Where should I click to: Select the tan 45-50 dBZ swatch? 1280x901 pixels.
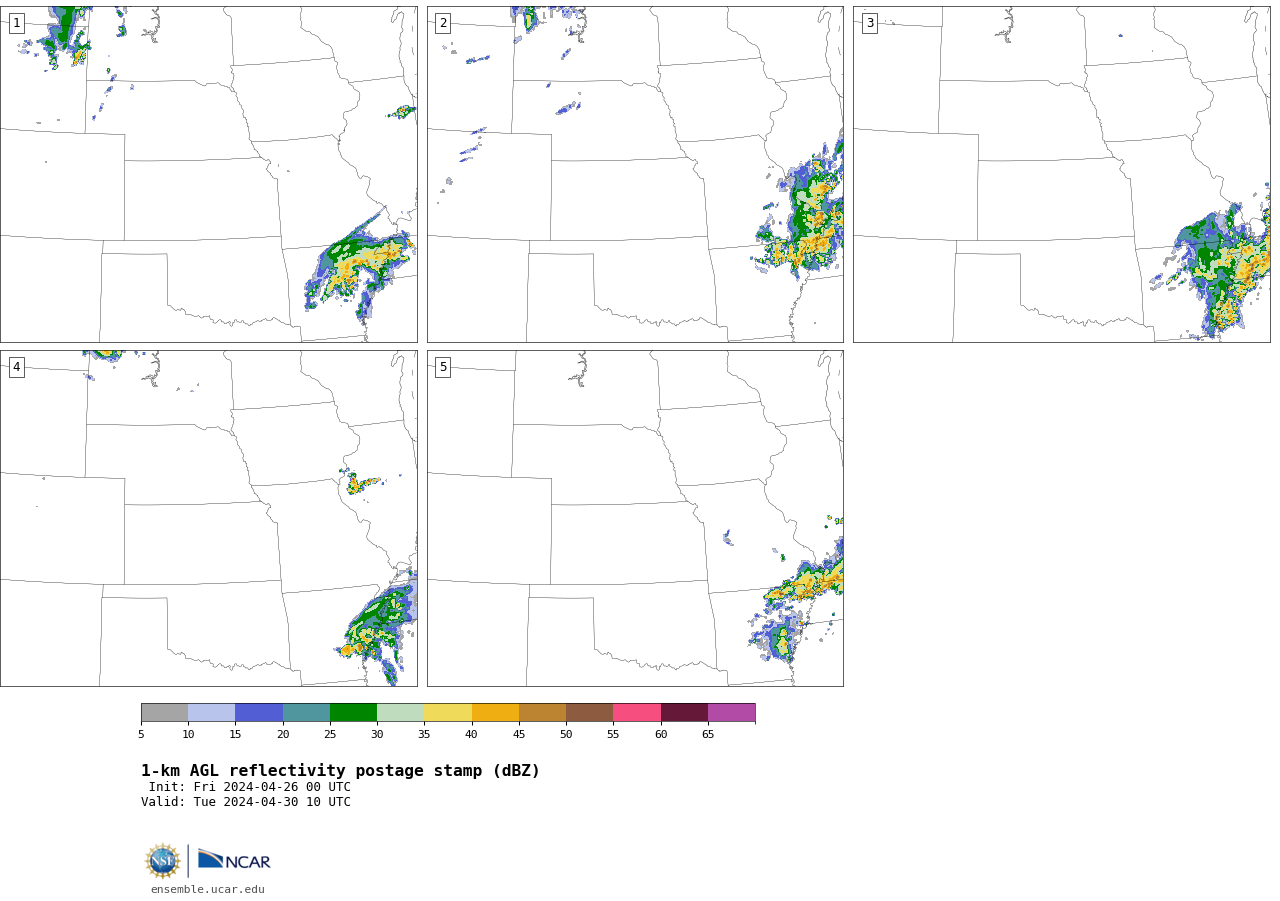point(542,713)
